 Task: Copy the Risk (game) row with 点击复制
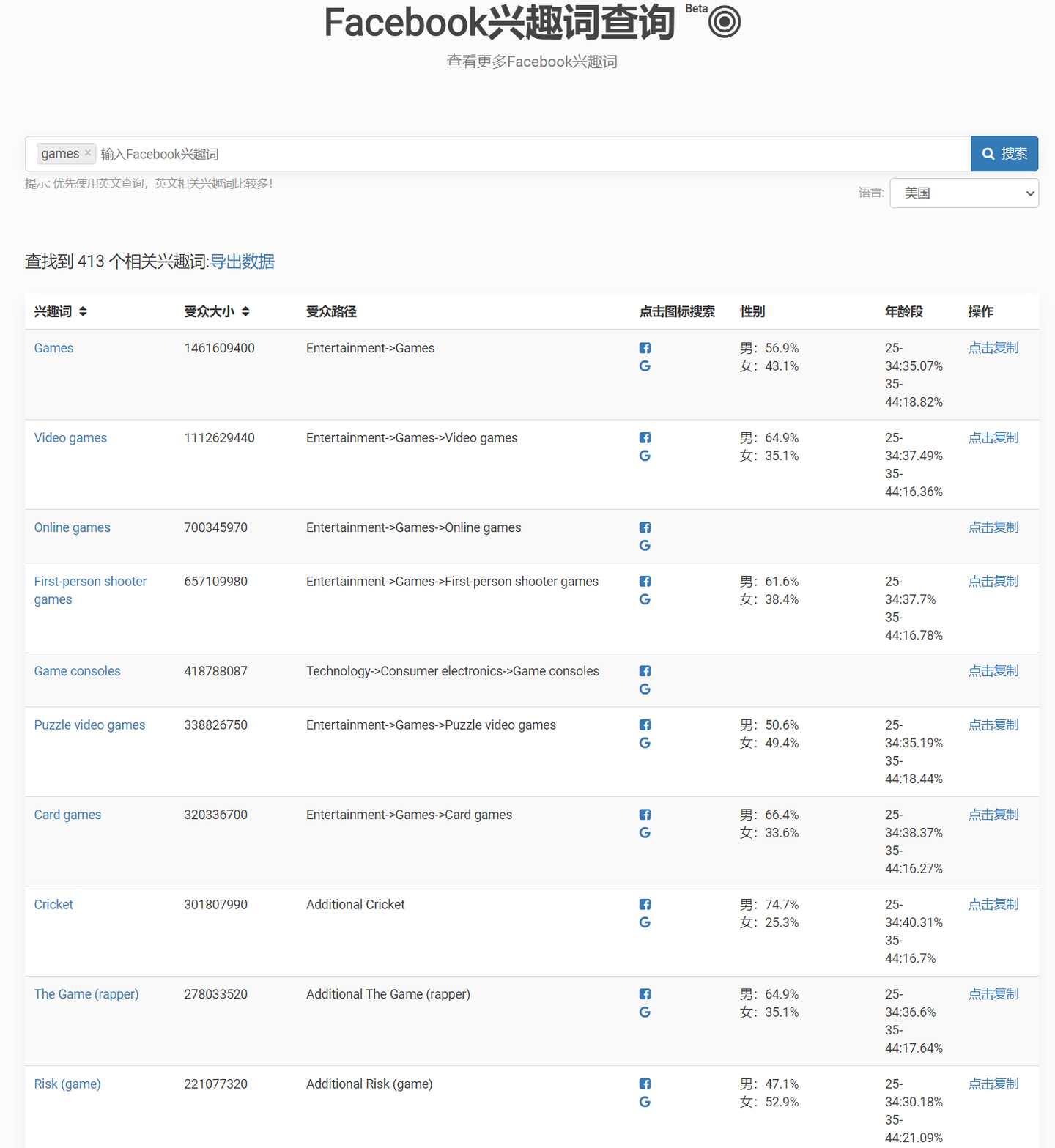(993, 1084)
